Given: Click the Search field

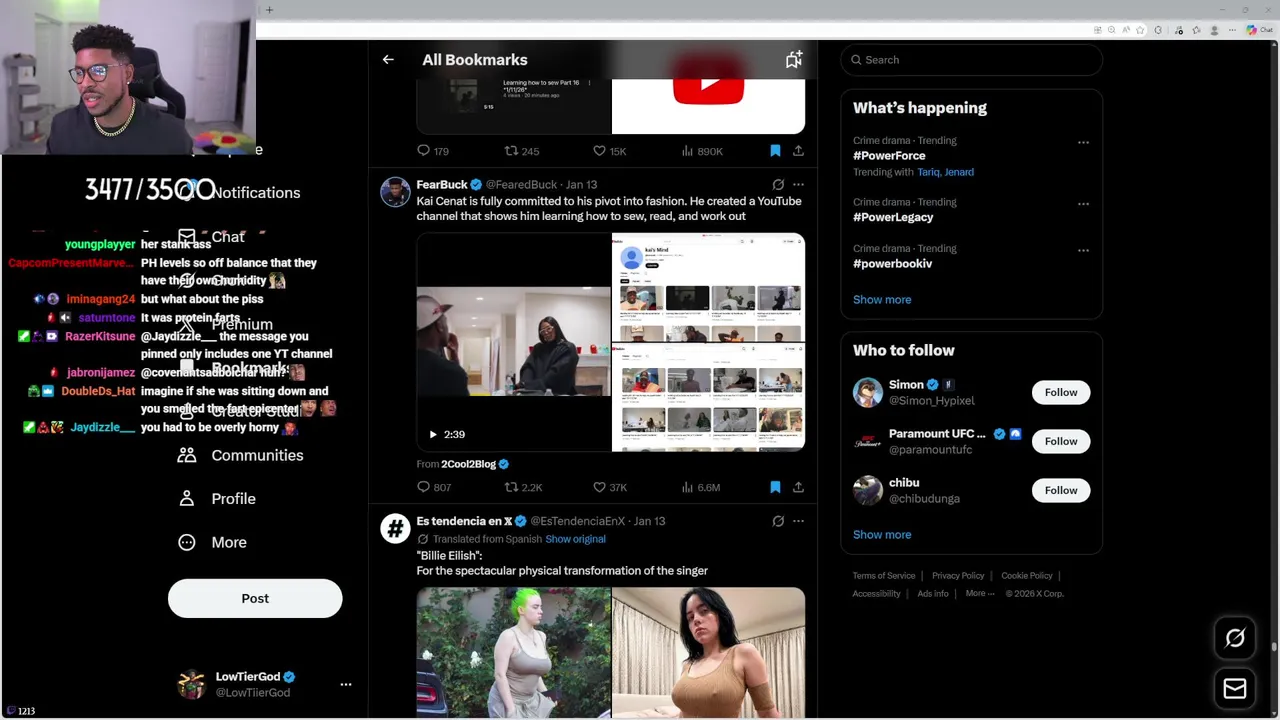Looking at the screenshot, I should (972, 60).
